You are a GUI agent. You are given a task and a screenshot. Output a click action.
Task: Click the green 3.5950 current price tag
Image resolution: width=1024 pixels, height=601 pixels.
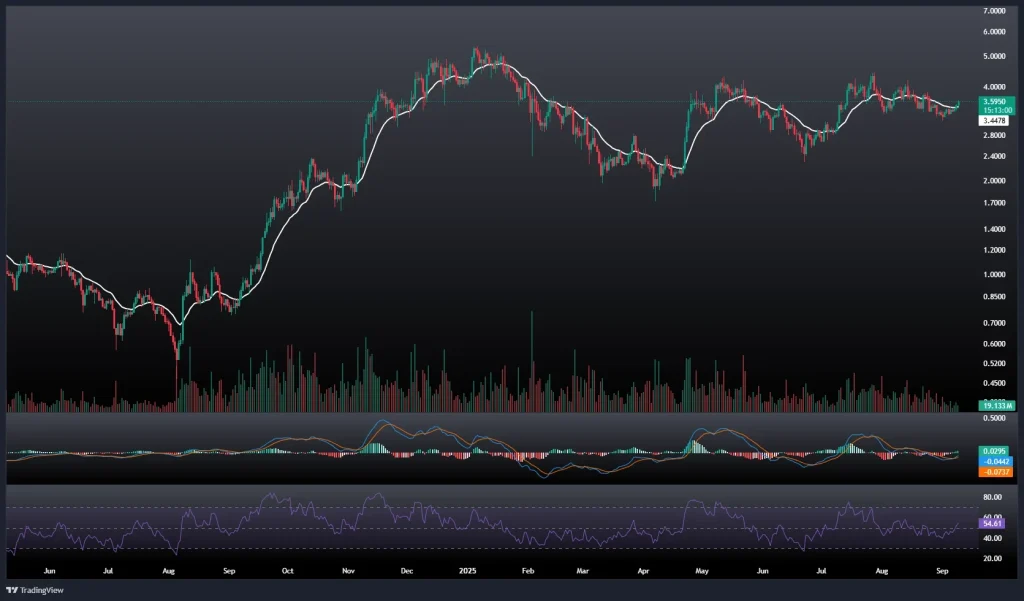(995, 101)
